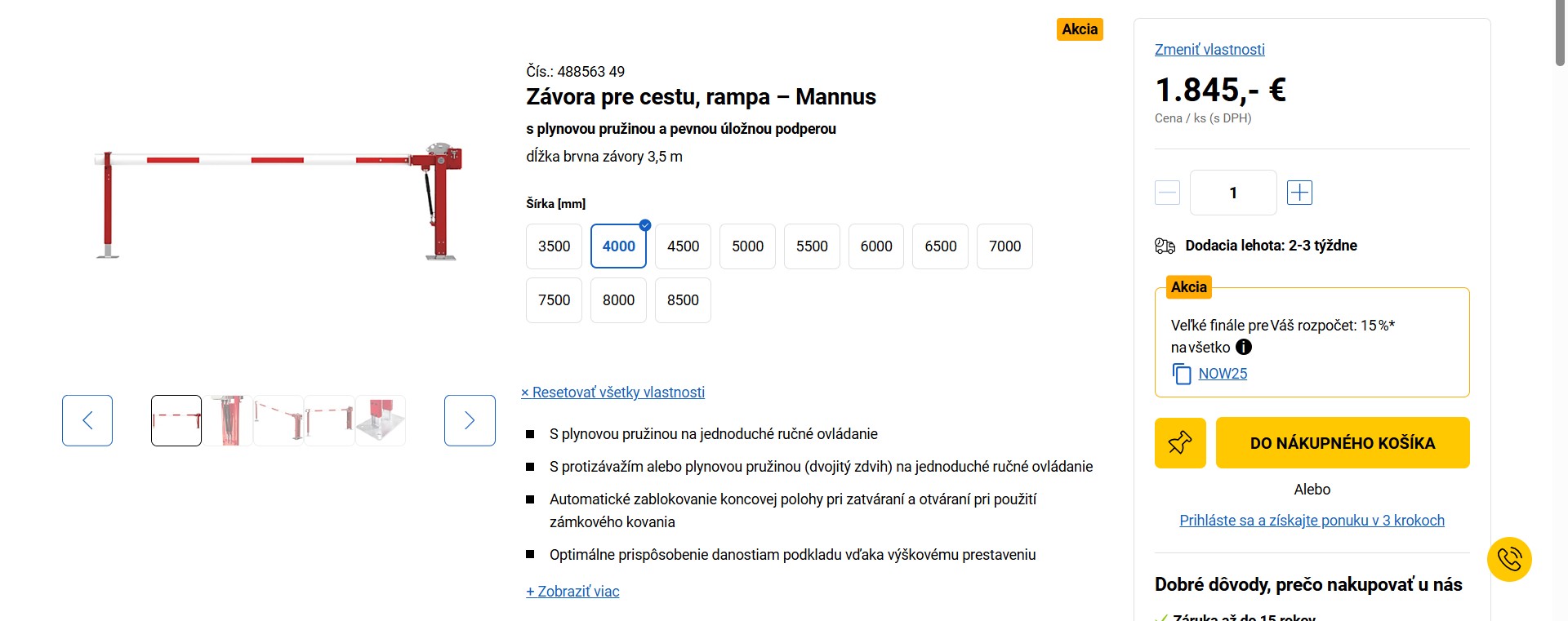Select width option 3500

[x=554, y=246]
